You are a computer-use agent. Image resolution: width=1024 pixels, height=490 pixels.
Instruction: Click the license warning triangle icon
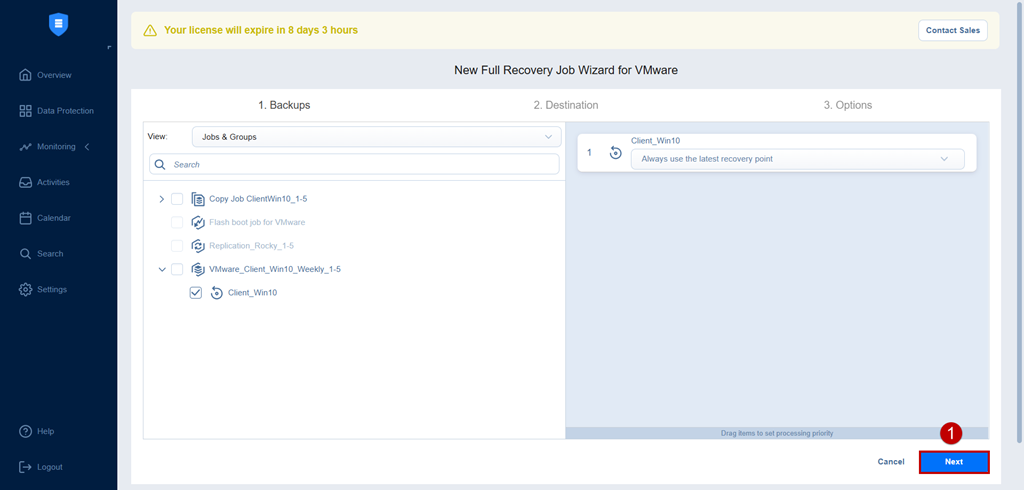point(150,30)
